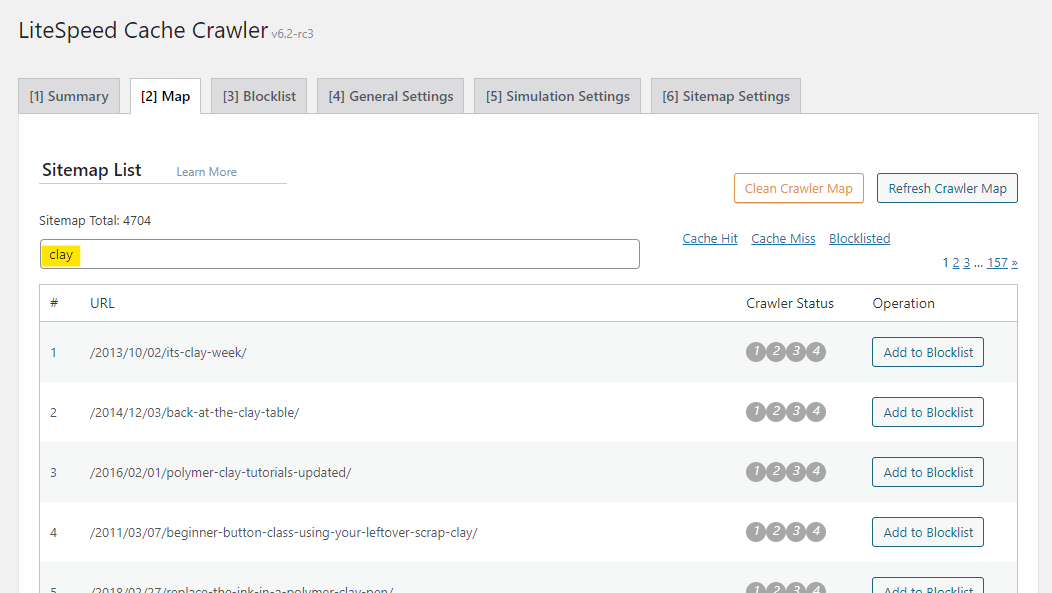Click crawler status badge 3 for beginner-button-class row
The width and height of the screenshot is (1052, 593).
pyautogui.click(x=796, y=531)
